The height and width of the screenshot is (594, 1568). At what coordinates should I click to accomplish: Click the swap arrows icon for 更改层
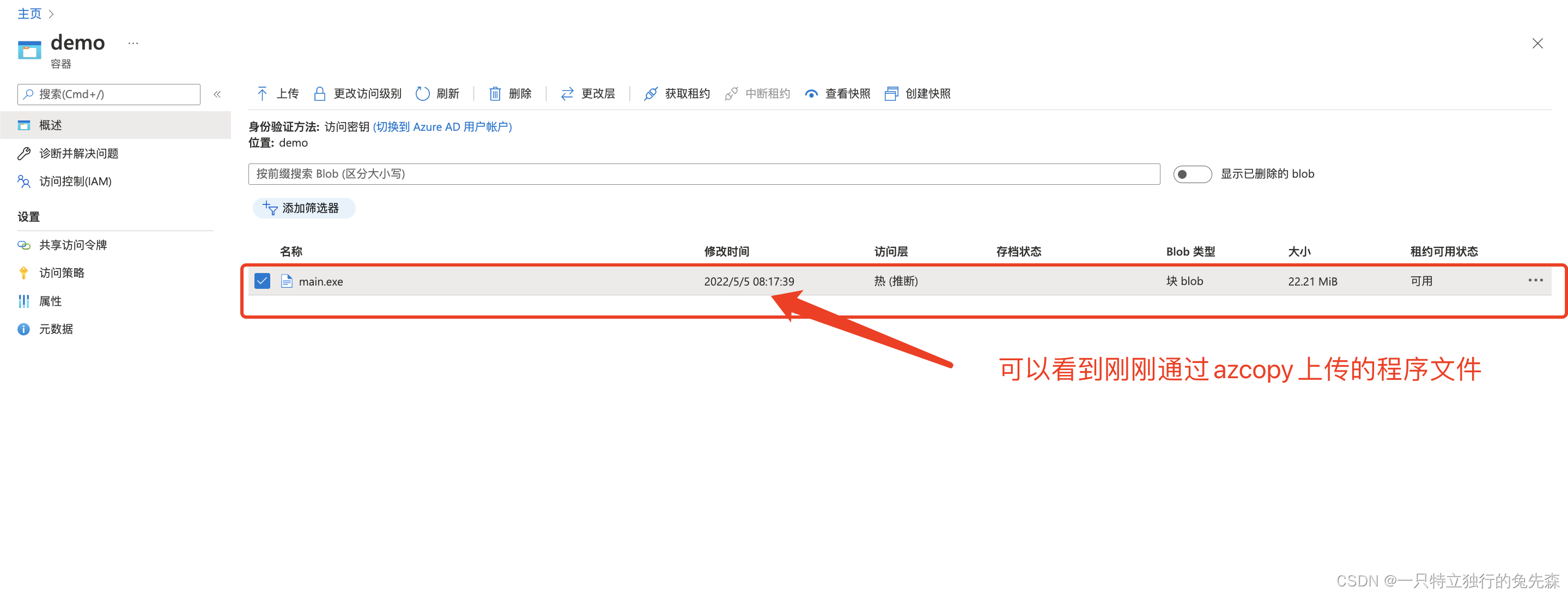pyautogui.click(x=567, y=93)
